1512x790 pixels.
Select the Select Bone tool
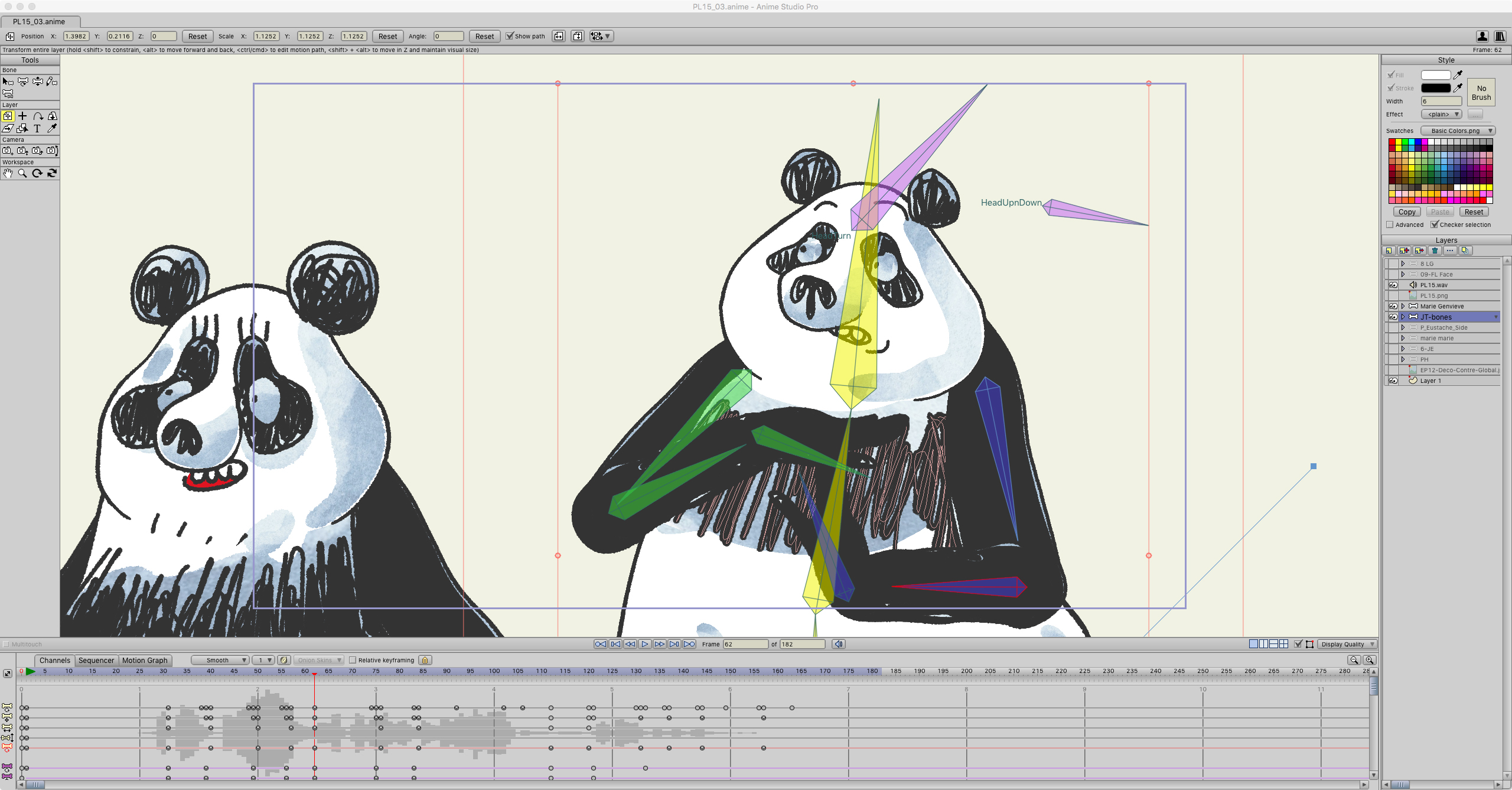click(x=8, y=82)
